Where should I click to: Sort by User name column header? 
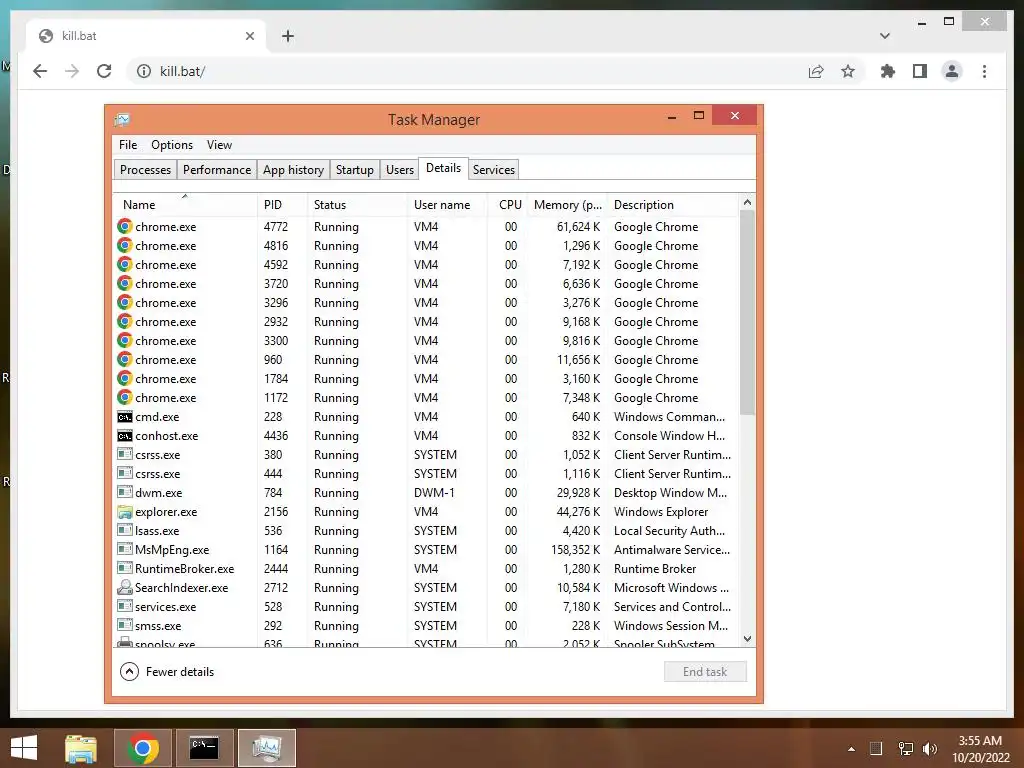click(447, 204)
